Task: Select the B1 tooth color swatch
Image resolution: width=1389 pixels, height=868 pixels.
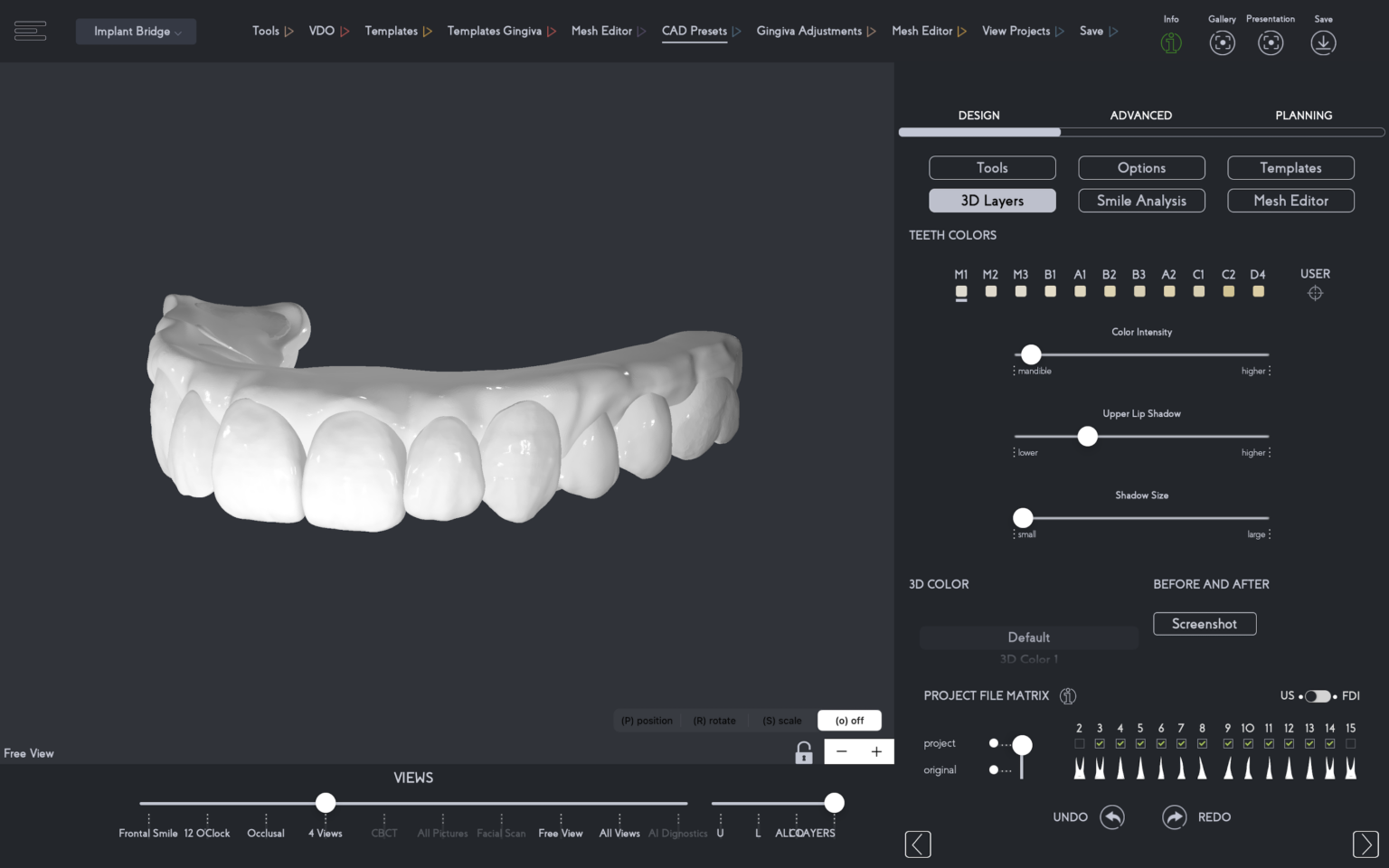Action: [x=1050, y=291]
